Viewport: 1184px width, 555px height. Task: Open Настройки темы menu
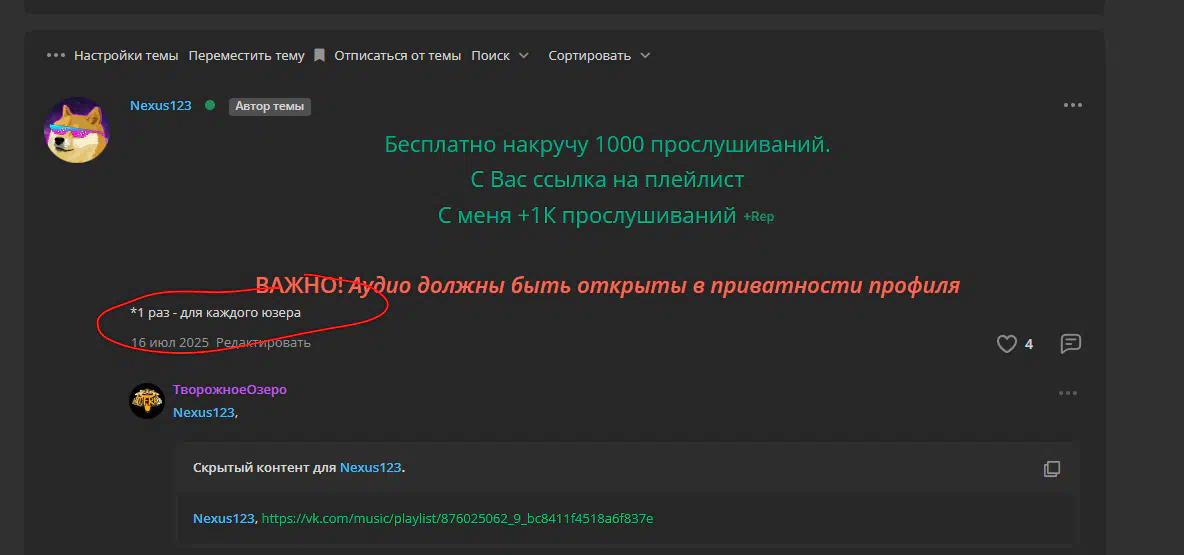126,55
